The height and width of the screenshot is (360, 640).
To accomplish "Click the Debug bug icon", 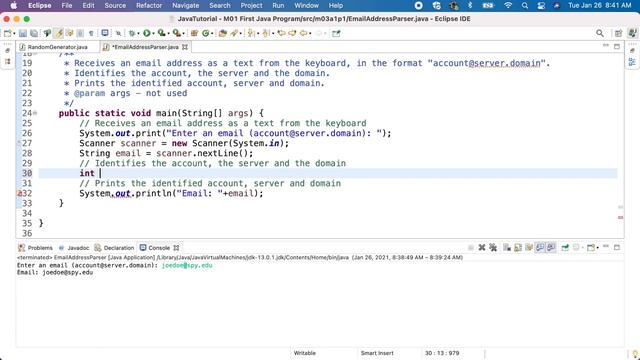I will [x=131, y=33].
